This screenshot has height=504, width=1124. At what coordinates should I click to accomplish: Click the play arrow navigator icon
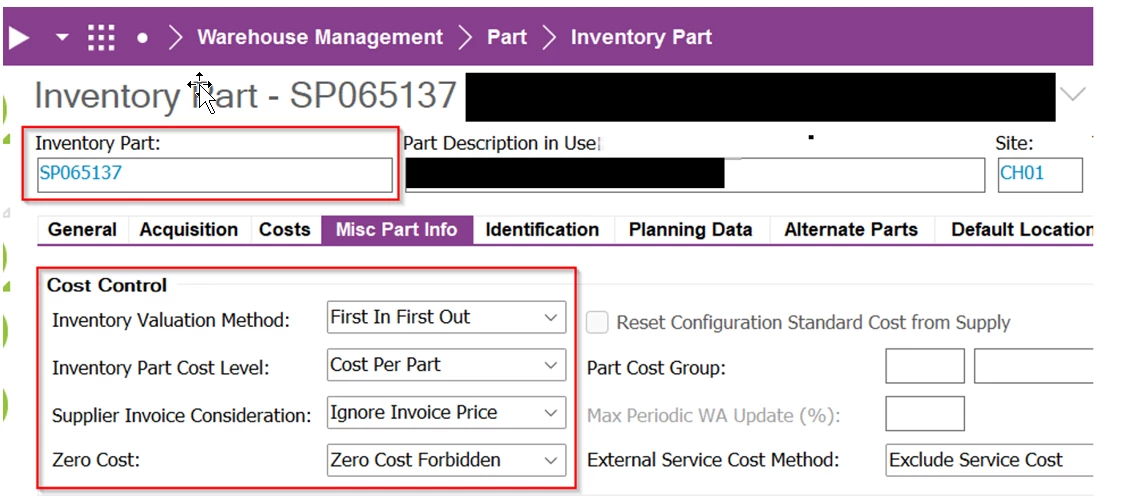pyautogui.click(x=19, y=37)
